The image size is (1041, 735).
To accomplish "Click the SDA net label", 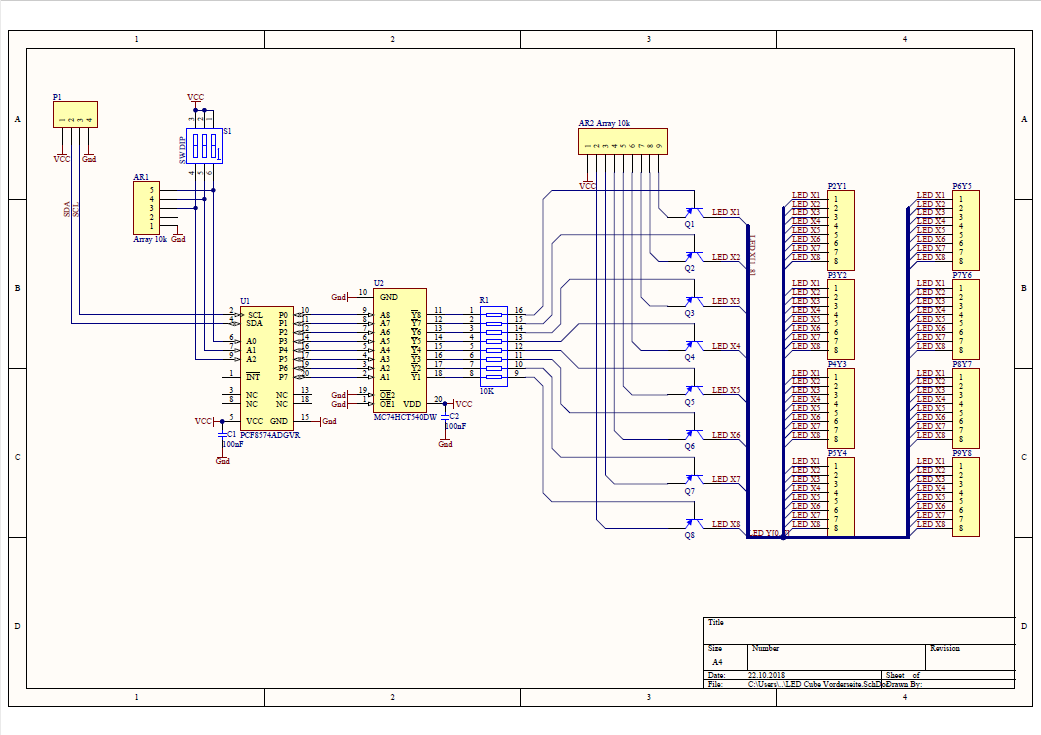I will (x=67, y=209).
